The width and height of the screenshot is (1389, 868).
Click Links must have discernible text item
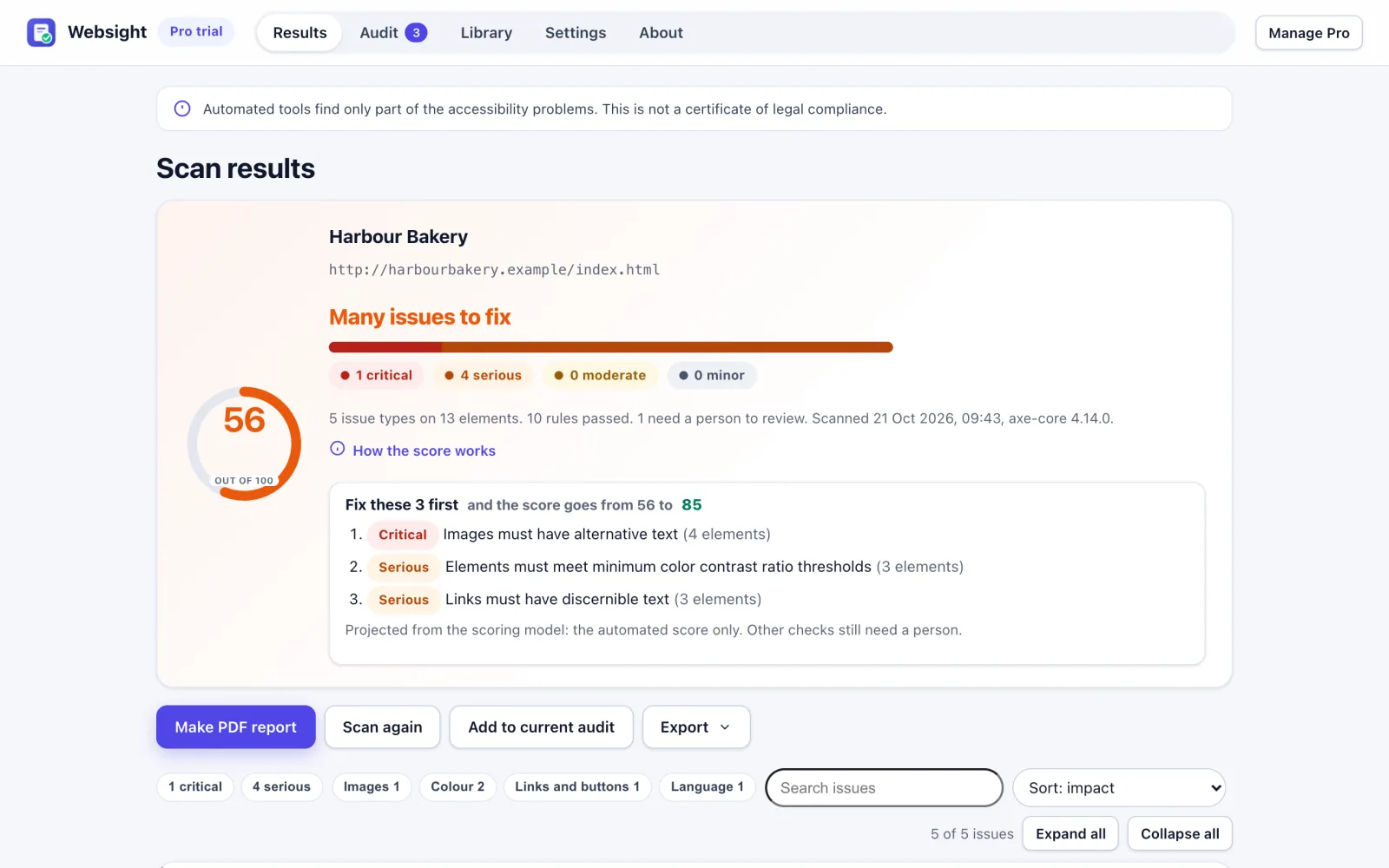(556, 599)
